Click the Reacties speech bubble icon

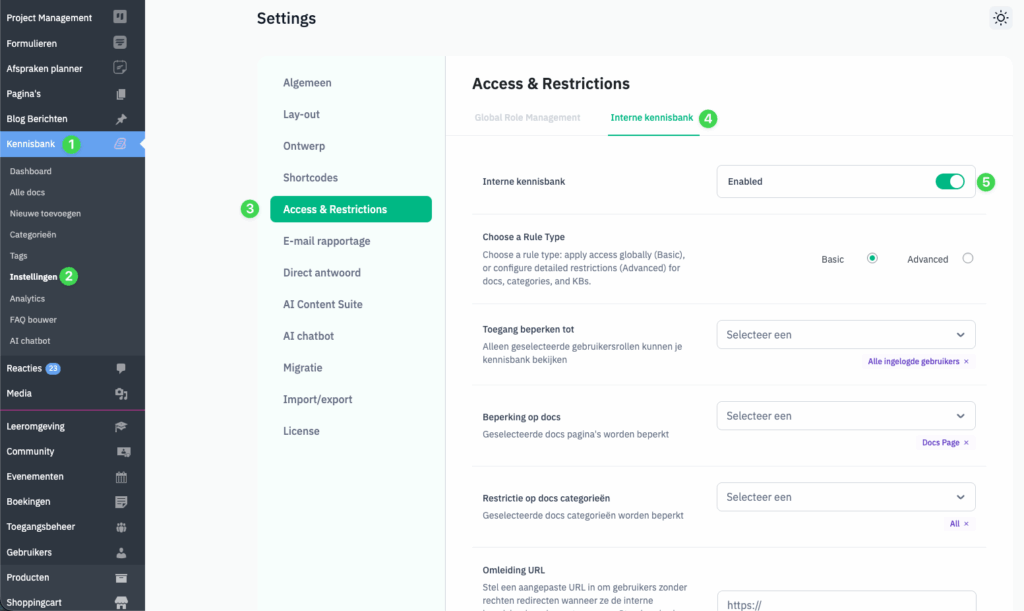121,368
